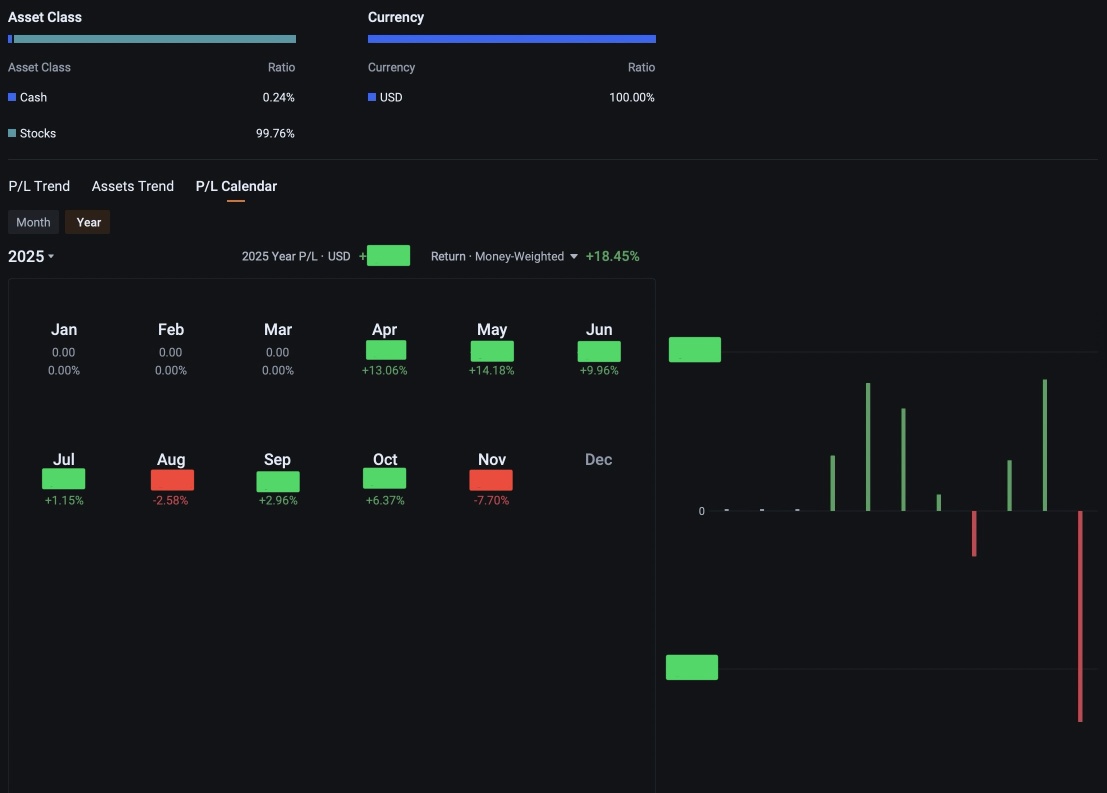Image resolution: width=1107 pixels, height=793 pixels.
Task: Select the Oct +6.37% month cell
Action: [x=385, y=479]
